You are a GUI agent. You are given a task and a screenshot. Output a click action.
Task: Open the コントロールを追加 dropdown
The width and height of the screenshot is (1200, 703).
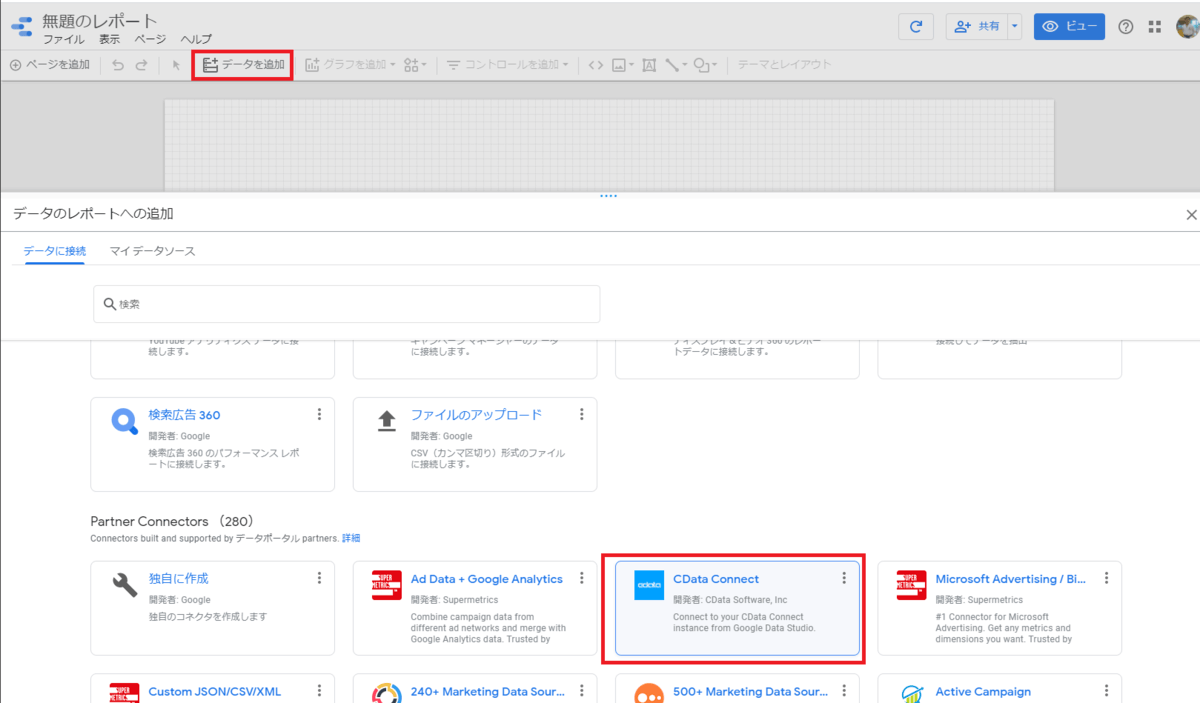pyautogui.click(x=507, y=65)
